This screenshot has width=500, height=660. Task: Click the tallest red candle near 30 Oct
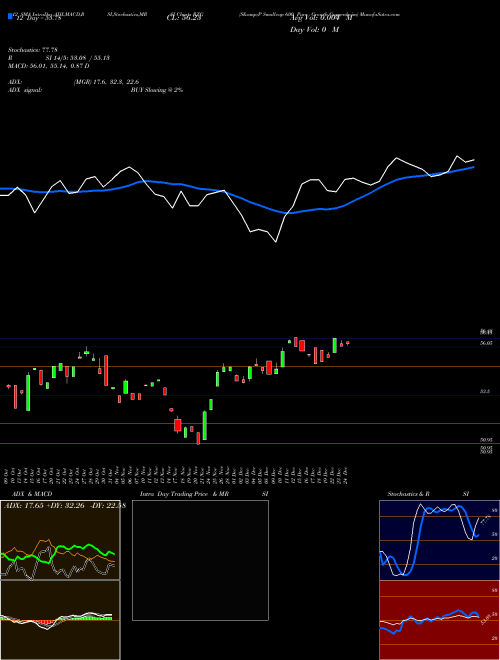pyautogui.click(x=106, y=370)
